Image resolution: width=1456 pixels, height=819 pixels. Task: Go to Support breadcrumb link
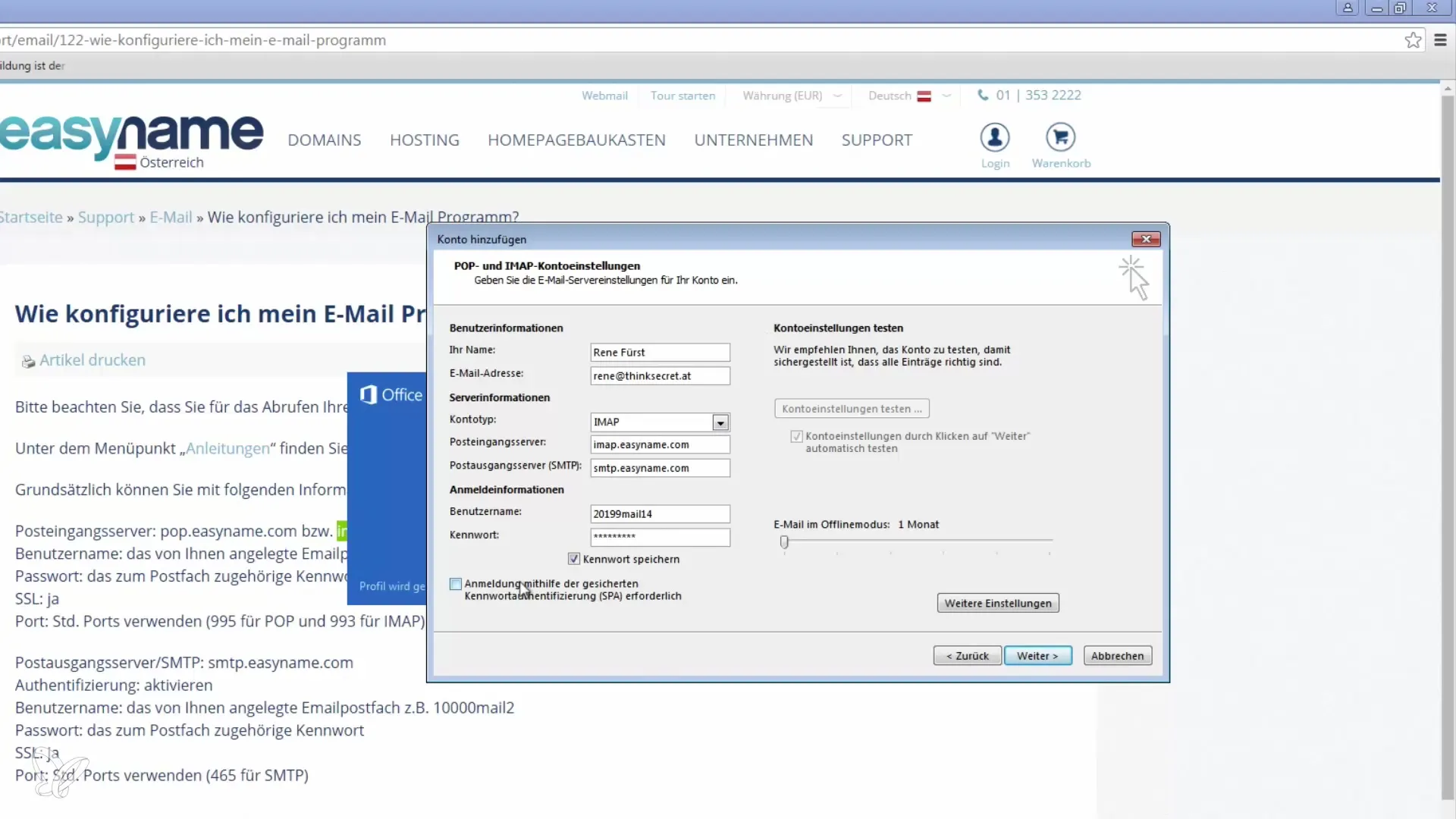tap(105, 218)
